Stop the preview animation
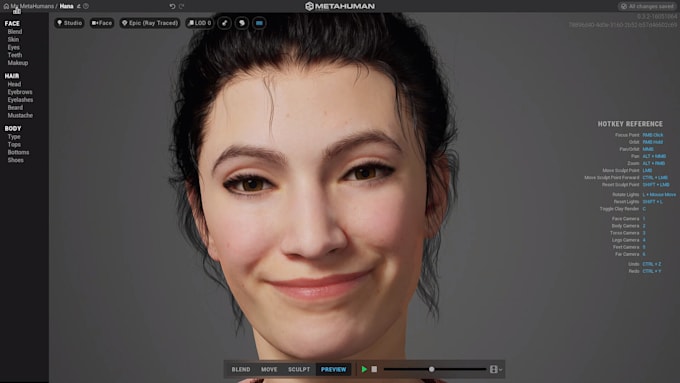Screen dimensions: 680x383 pos(374,369)
